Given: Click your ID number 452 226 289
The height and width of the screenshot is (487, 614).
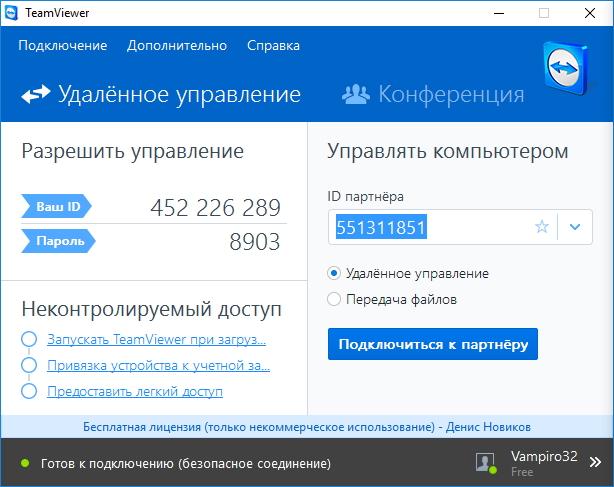Looking at the screenshot, I should click(x=215, y=207).
